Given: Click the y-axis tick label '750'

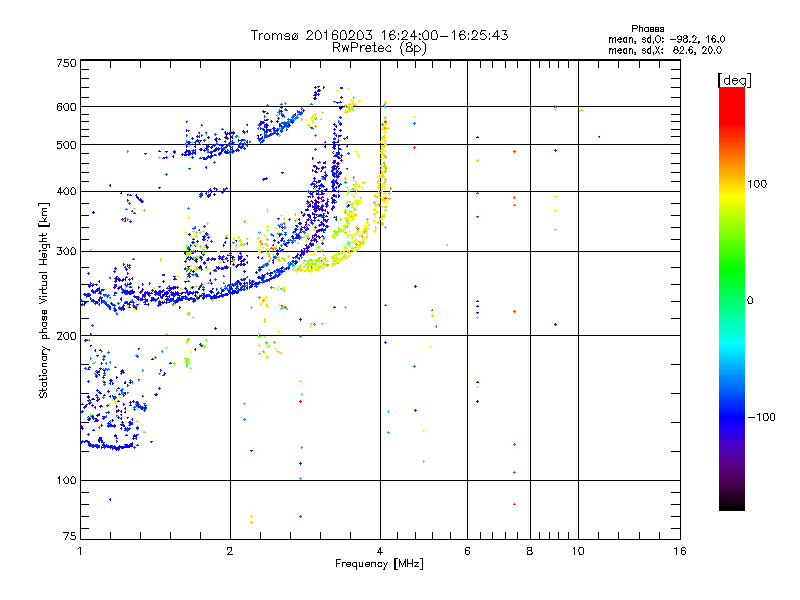Looking at the screenshot, I should (x=66, y=63).
